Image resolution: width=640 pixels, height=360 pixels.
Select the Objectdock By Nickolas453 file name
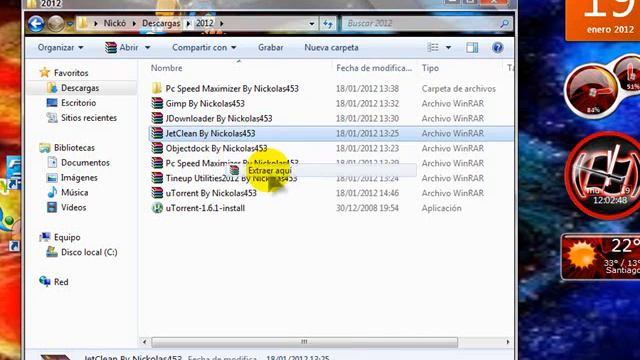coord(216,148)
